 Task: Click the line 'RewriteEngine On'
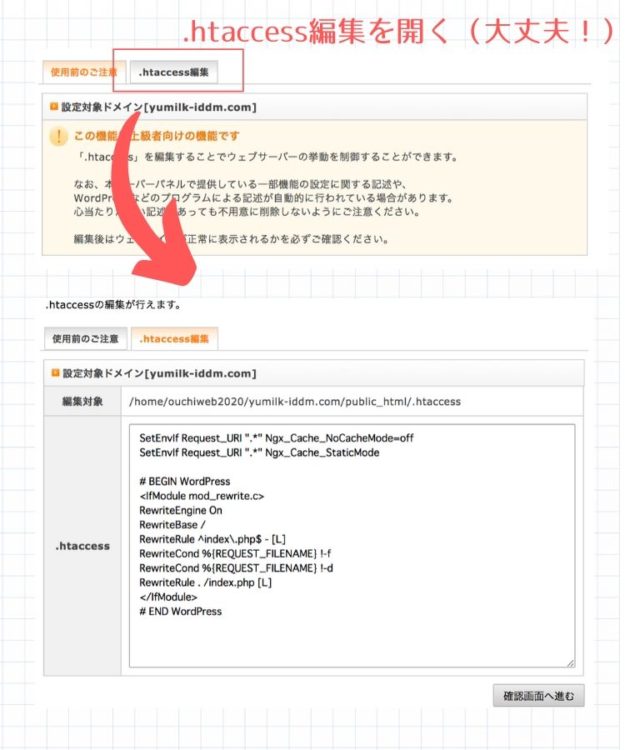point(181,510)
